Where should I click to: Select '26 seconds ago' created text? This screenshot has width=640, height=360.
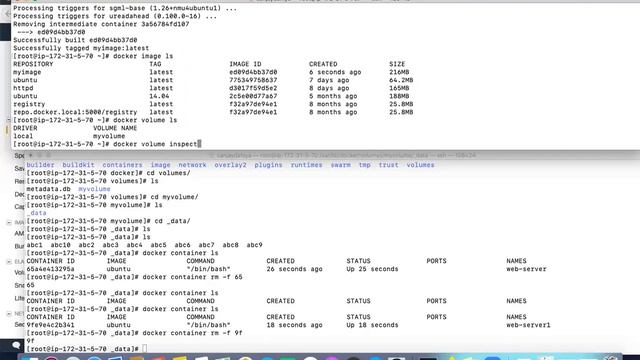pyautogui.click(x=294, y=269)
